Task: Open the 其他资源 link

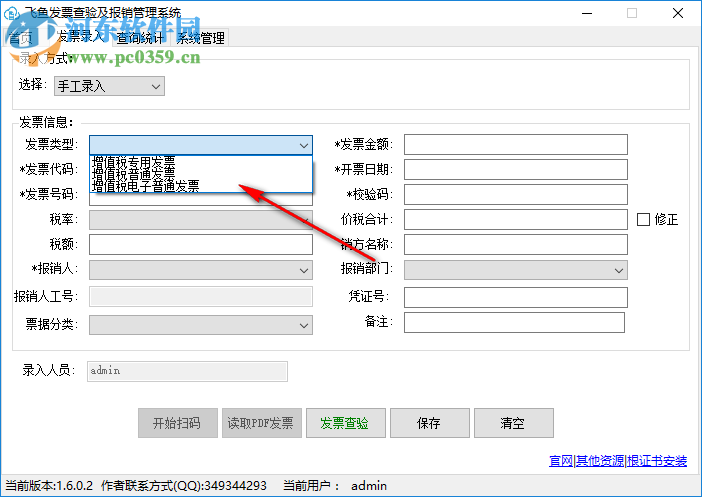Action: coord(600,461)
